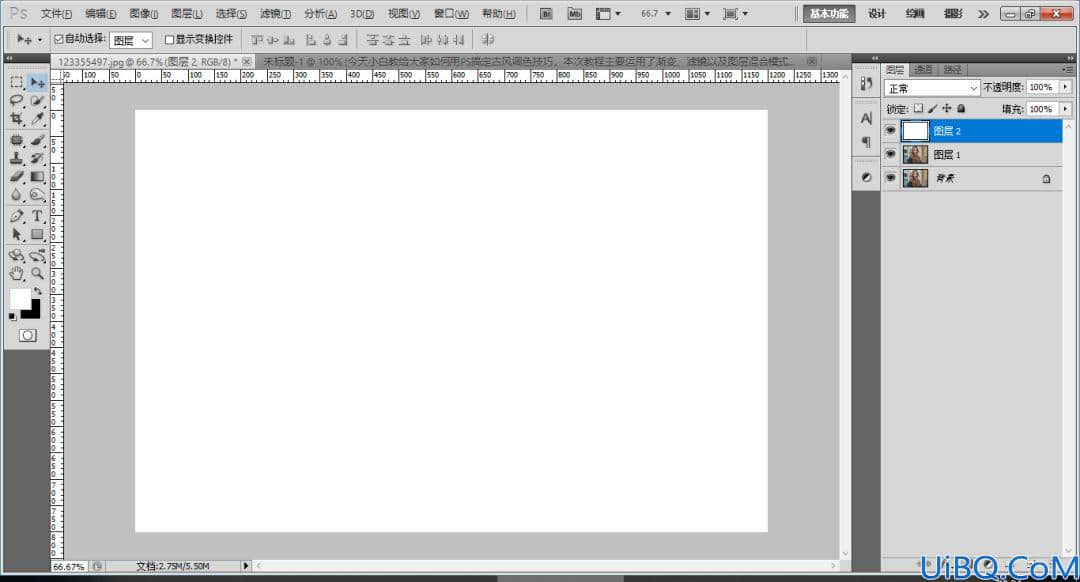Open the Paragraph panel icon
This screenshot has height=582, width=1080.
[x=866, y=142]
